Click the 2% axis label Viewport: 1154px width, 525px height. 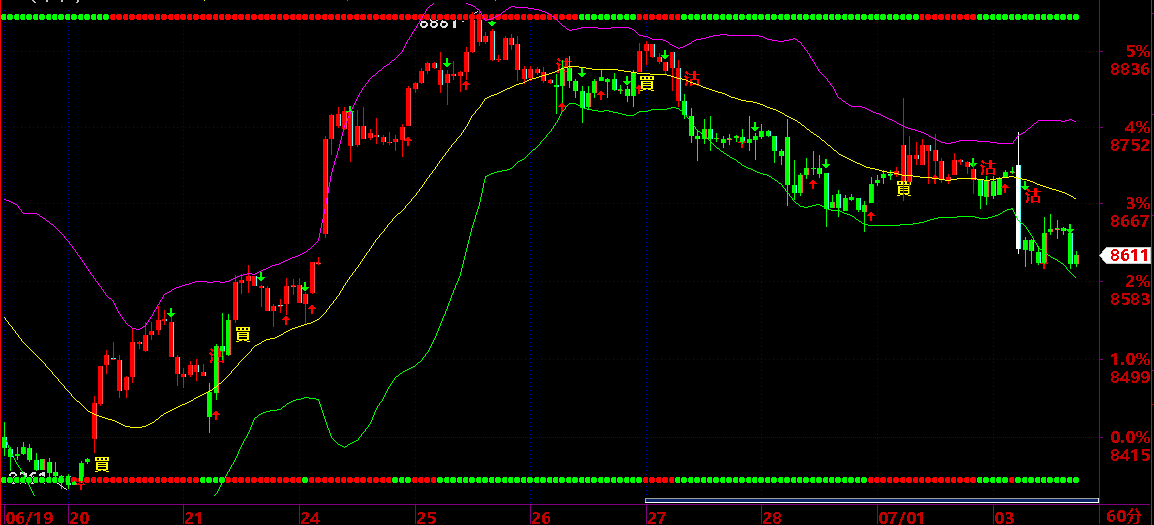click(x=1137, y=281)
